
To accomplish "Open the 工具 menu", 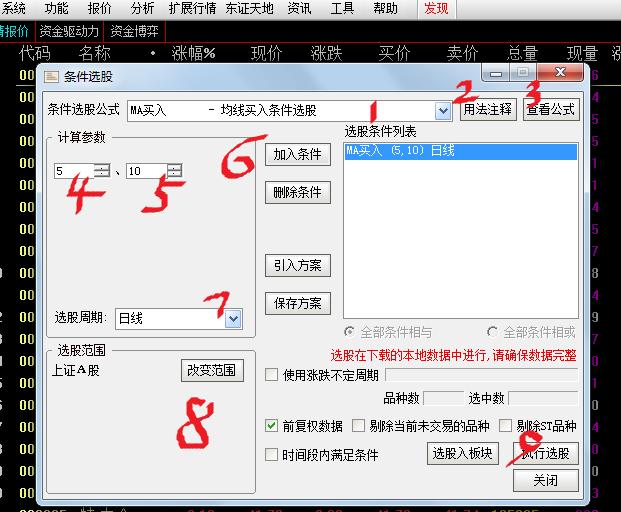I will (342, 8).
